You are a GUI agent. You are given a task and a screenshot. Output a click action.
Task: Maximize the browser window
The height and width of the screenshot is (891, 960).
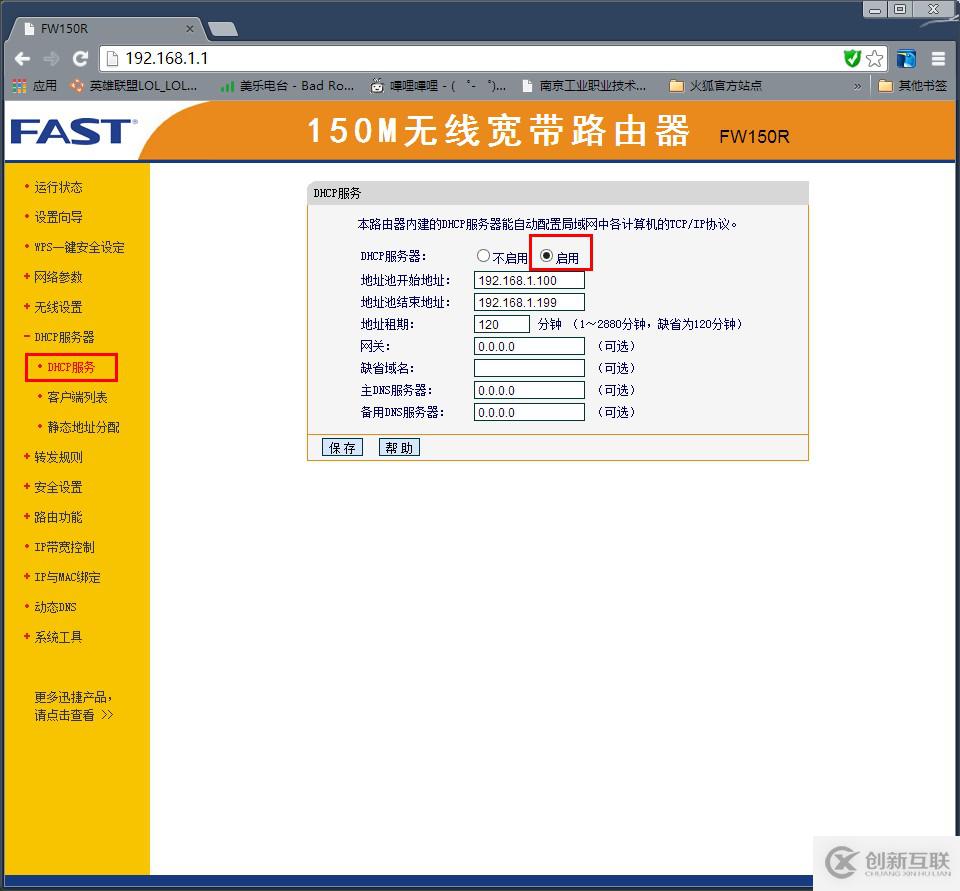(900, 9)
